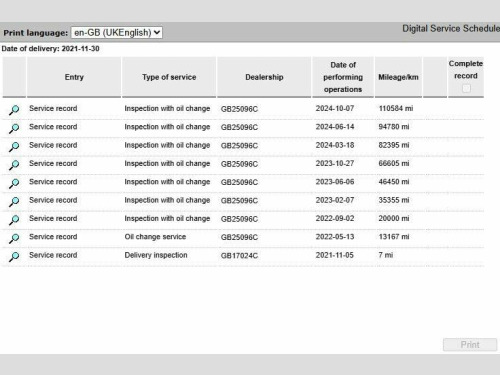View details icon for the 2022-09-02 record

[x=14, y=220]
